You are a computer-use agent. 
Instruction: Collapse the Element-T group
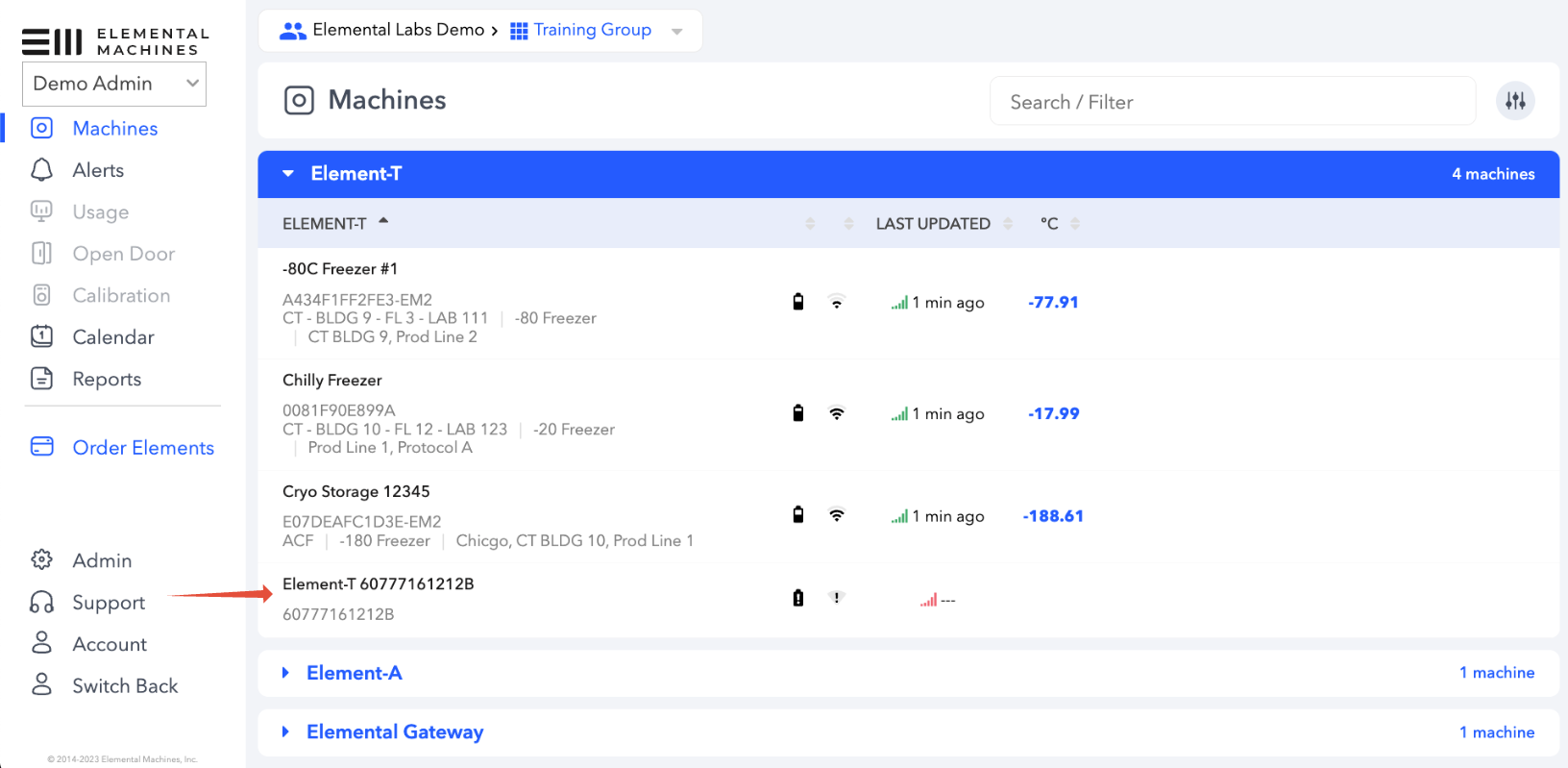click(x=288, y=174)
